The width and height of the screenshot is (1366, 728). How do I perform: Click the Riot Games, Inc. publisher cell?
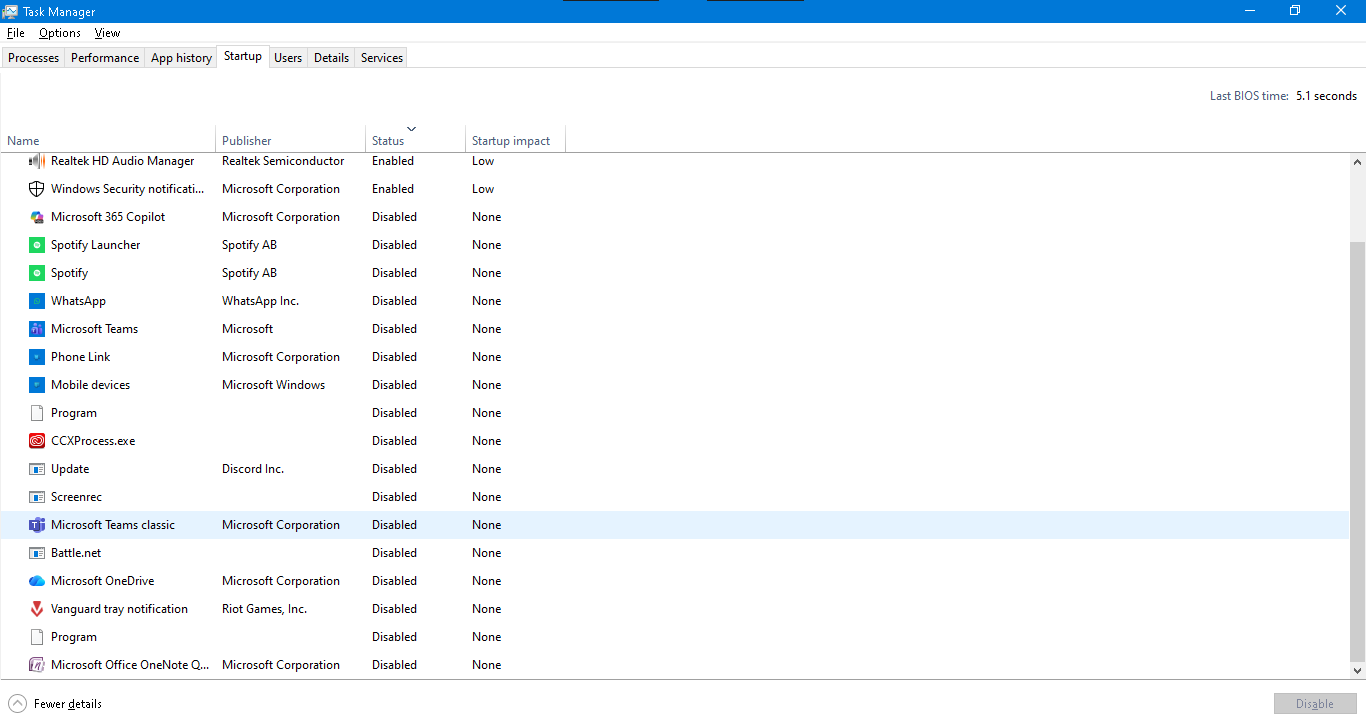[x=264, y=609]
